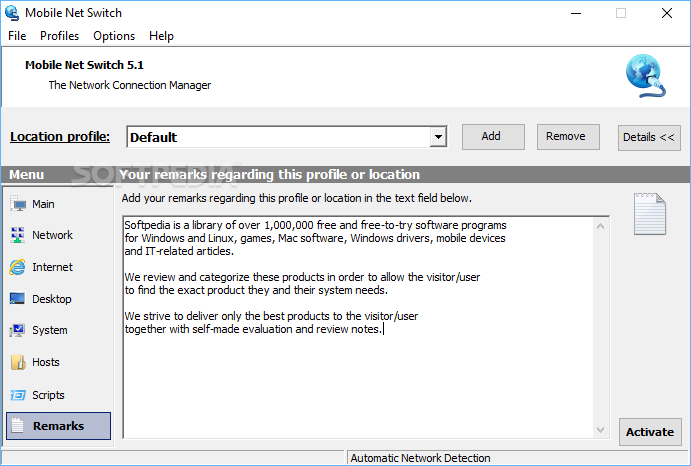The width and height of the screenshot is (691, 466).
Task: Click the 'Softpedia is a library' line
Action: [x=316, y=225]
